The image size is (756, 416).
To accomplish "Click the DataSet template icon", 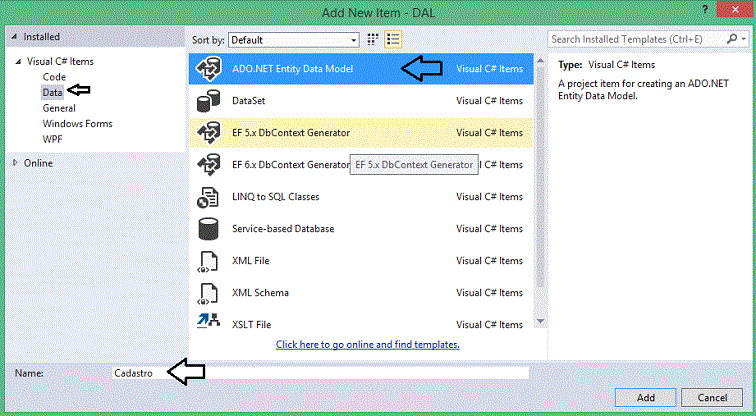I will (x=209, y=101).
